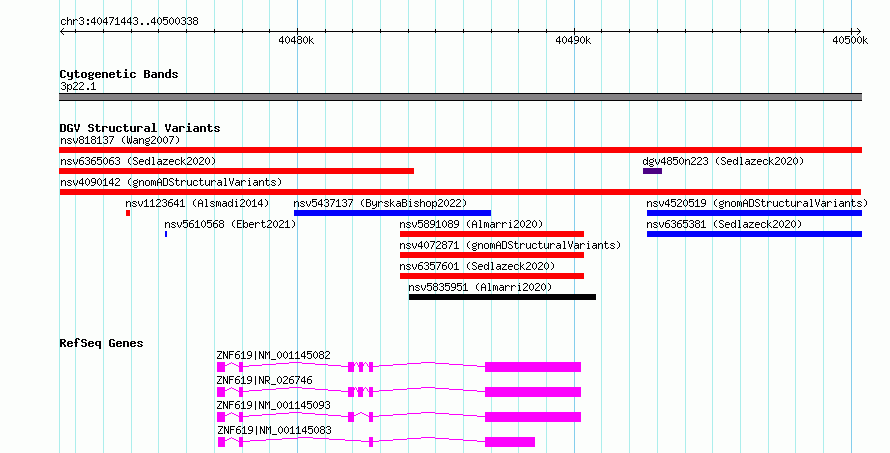Click the blue nsv5437137 variant bar
This screenshot has height=453, width=890.
point(392,213)
